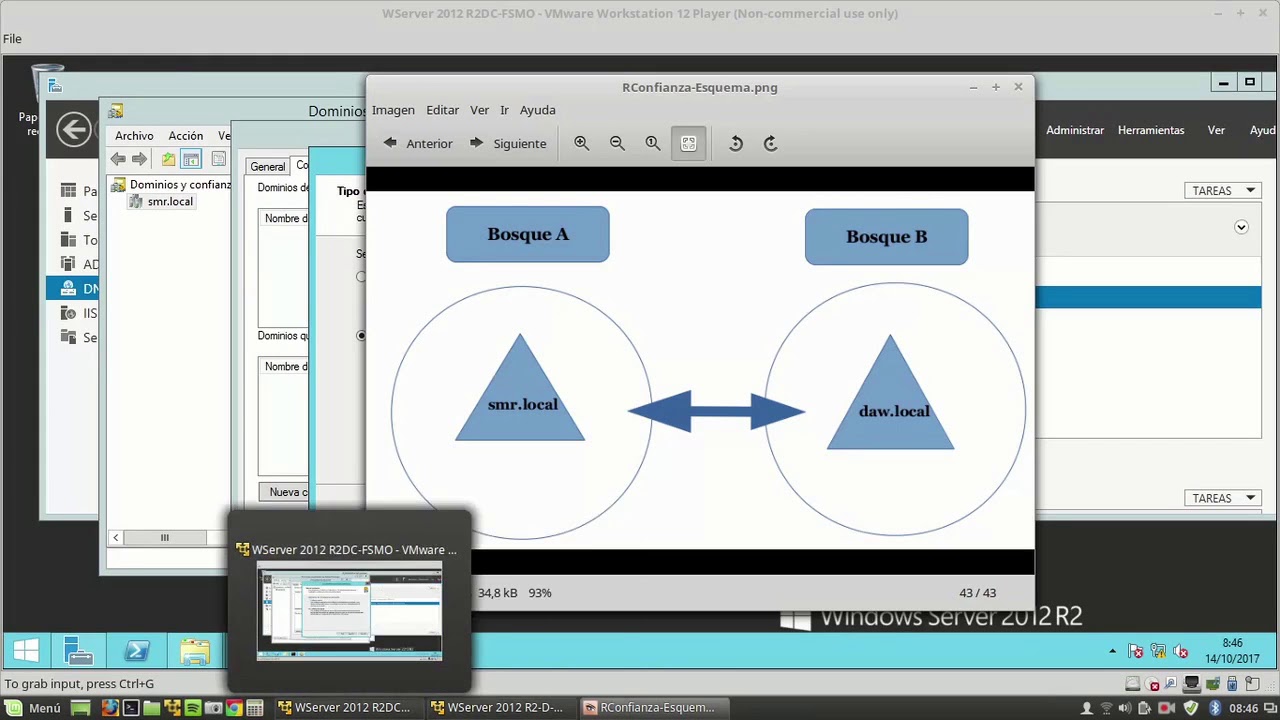
Task: Switch to General tab in properties
Action: (x=267, y=167)
